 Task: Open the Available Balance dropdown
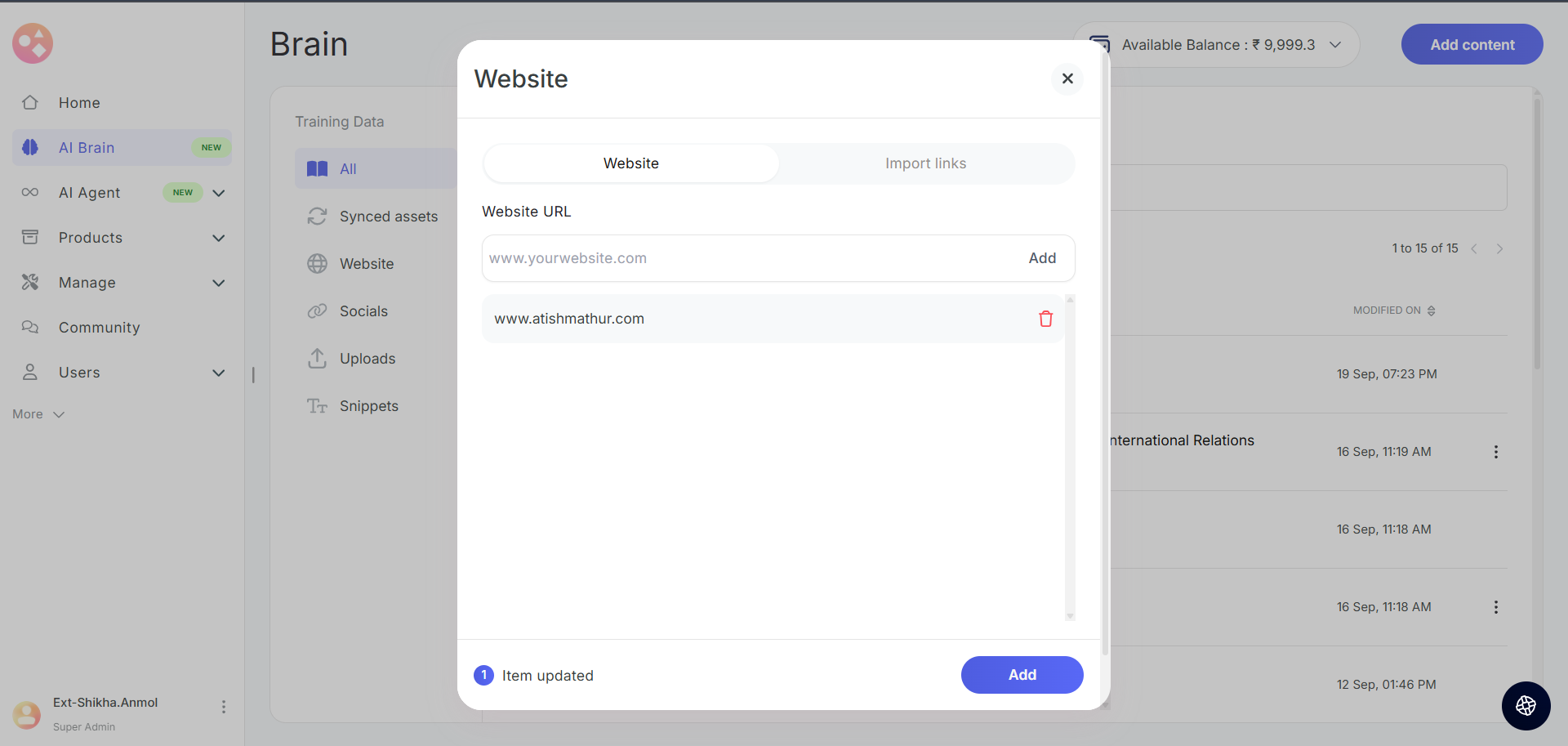[1335, 45]
